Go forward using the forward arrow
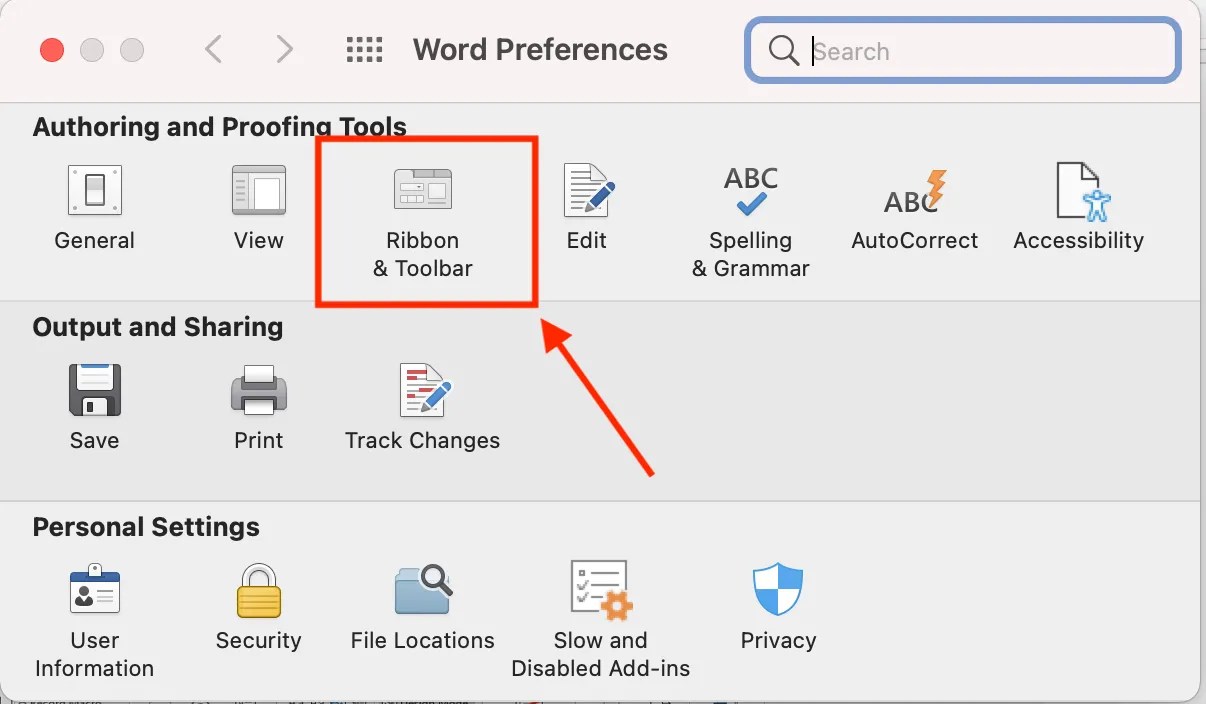This screenshot has width=1206, height=704. pyautogui.click(x=285, y=49)
